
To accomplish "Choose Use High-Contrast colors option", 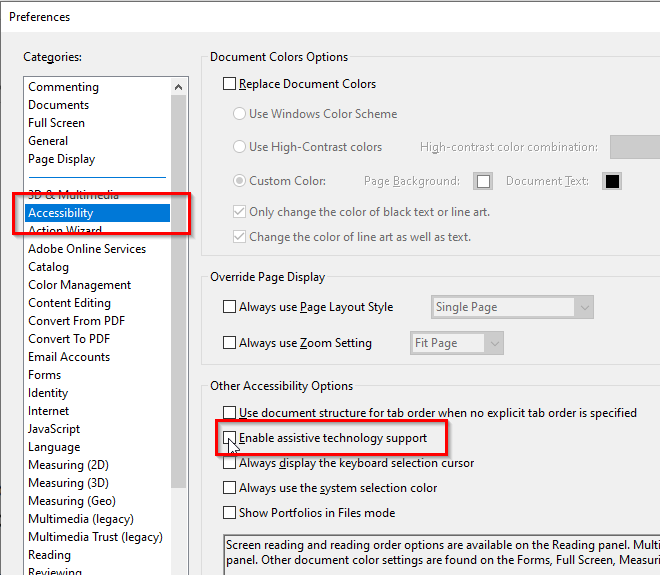I will tap(239, 147).
